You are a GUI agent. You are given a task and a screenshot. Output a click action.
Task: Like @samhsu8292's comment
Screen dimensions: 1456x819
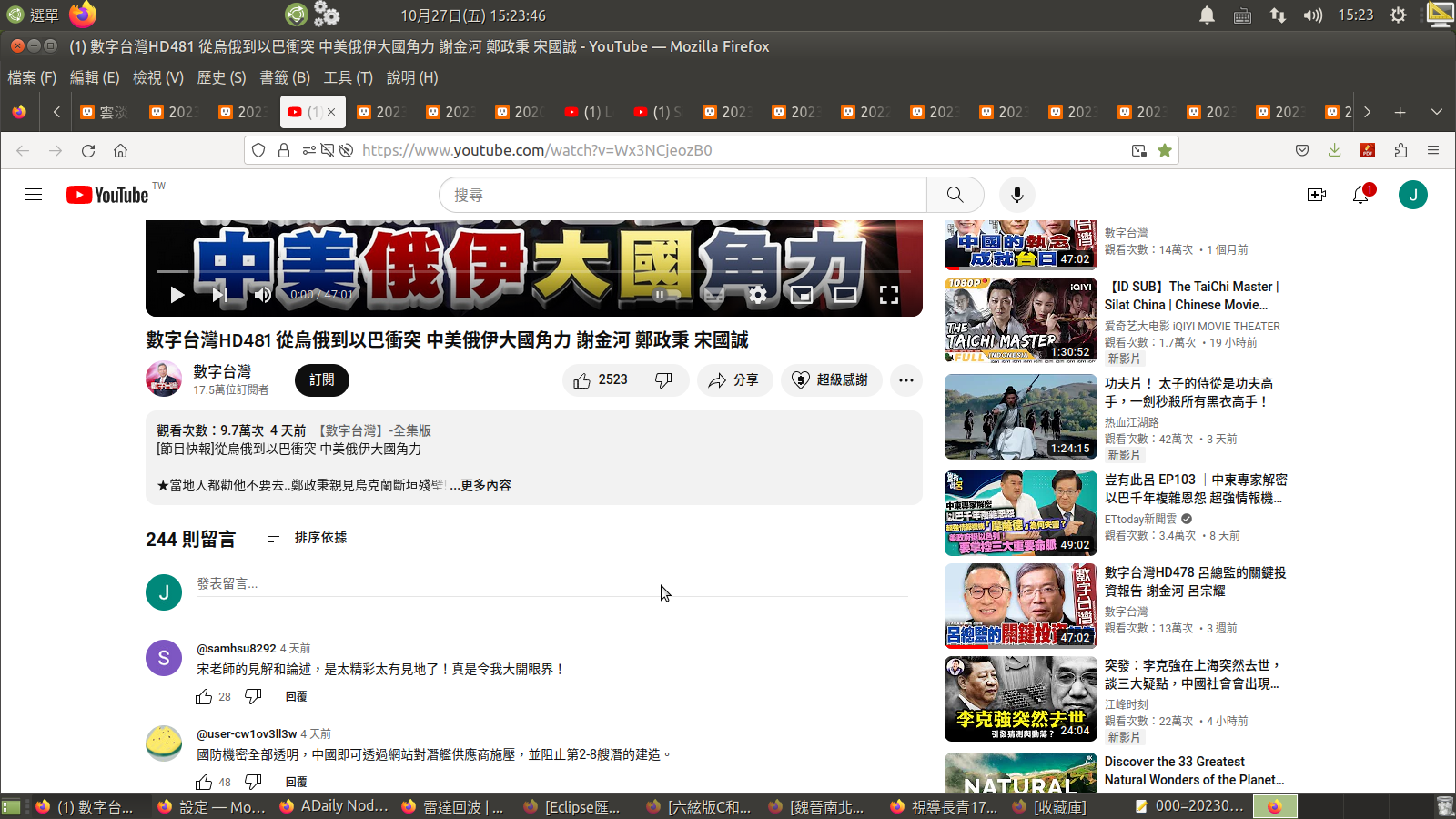point(204,696)
